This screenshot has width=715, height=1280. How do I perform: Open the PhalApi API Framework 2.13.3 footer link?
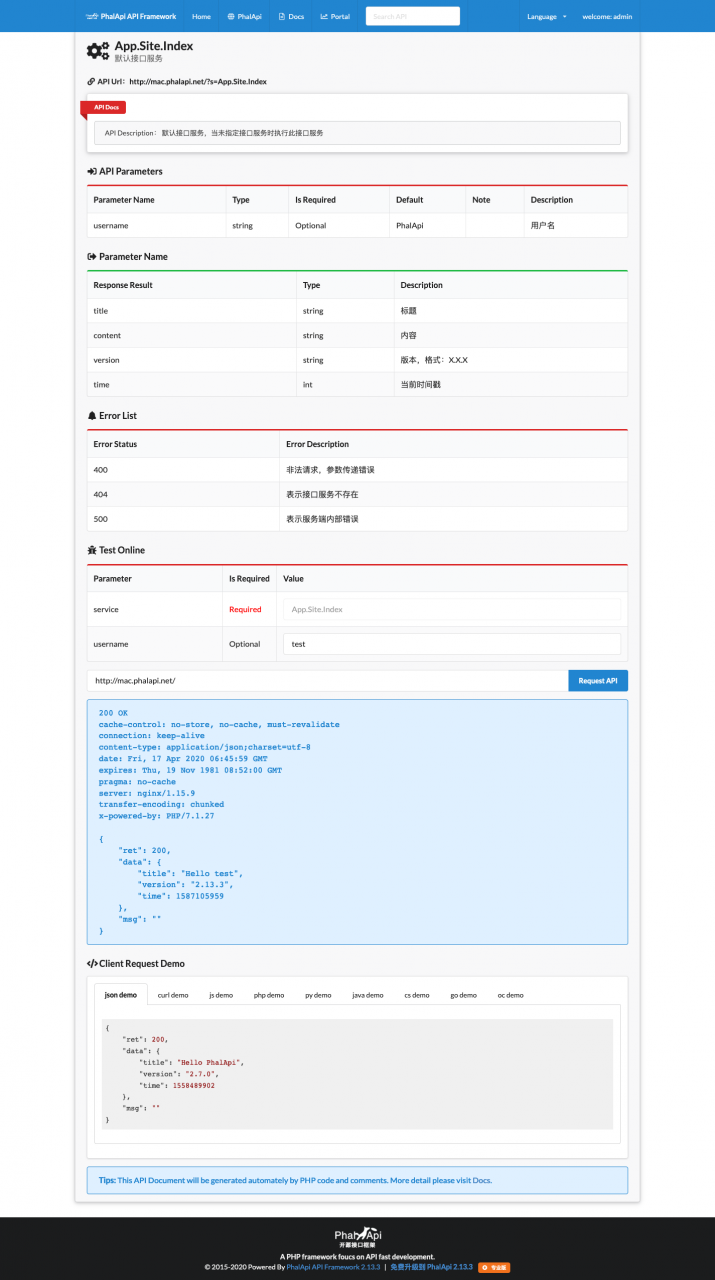(333, 1267)
